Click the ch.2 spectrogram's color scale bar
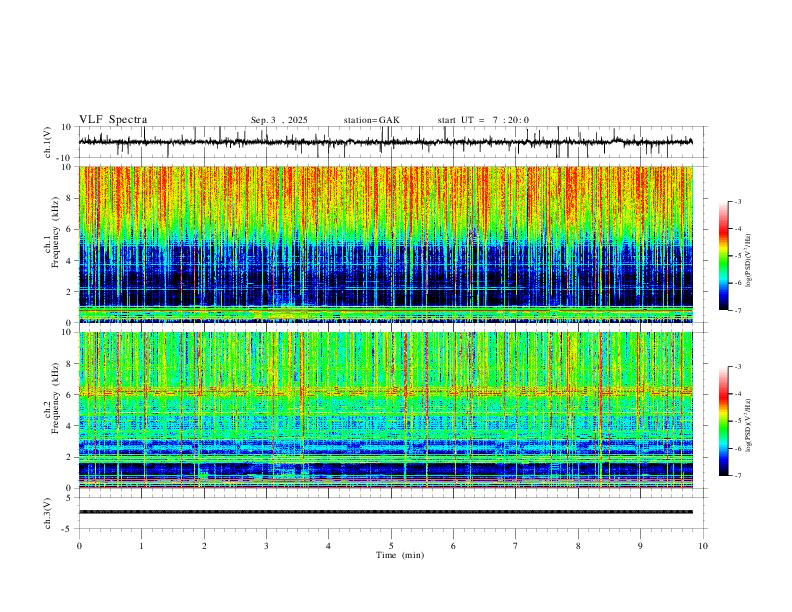The height and width of the screenshot is (612, 792). tap(723, 421)
